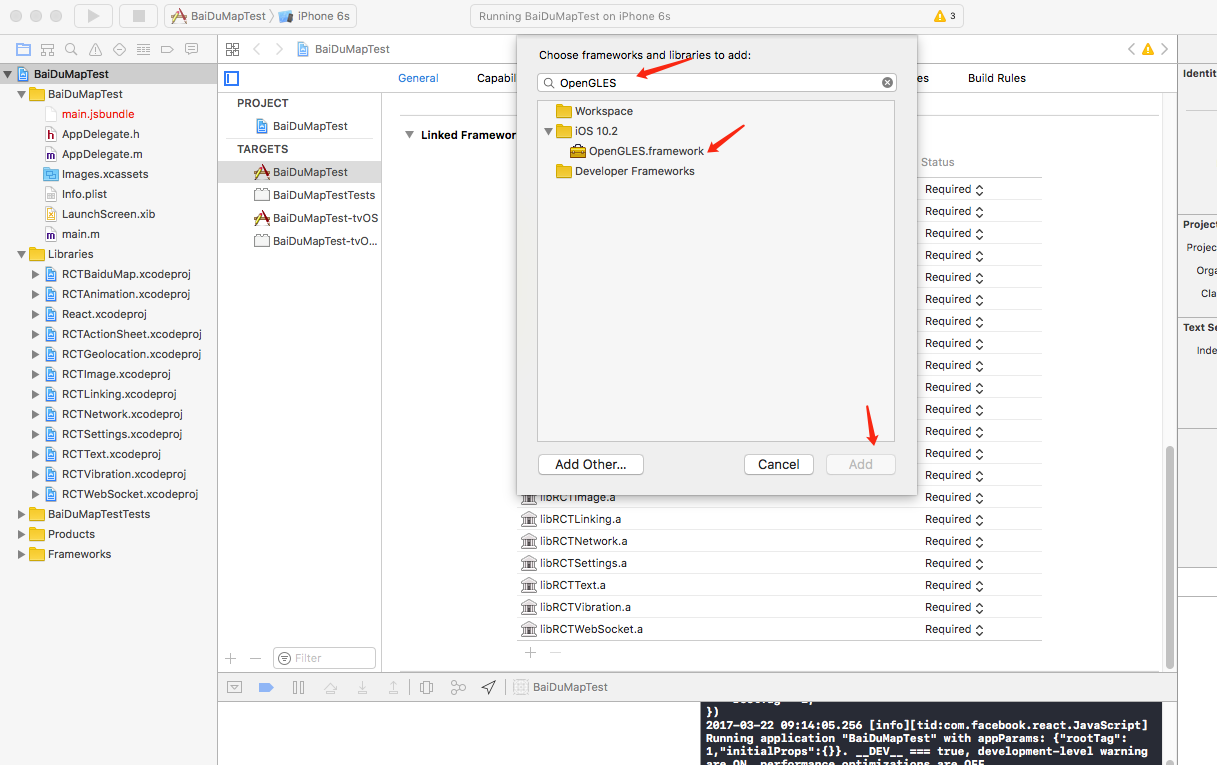
Task: Click the Step Into debug icon
Action: [x=362, y=687]
